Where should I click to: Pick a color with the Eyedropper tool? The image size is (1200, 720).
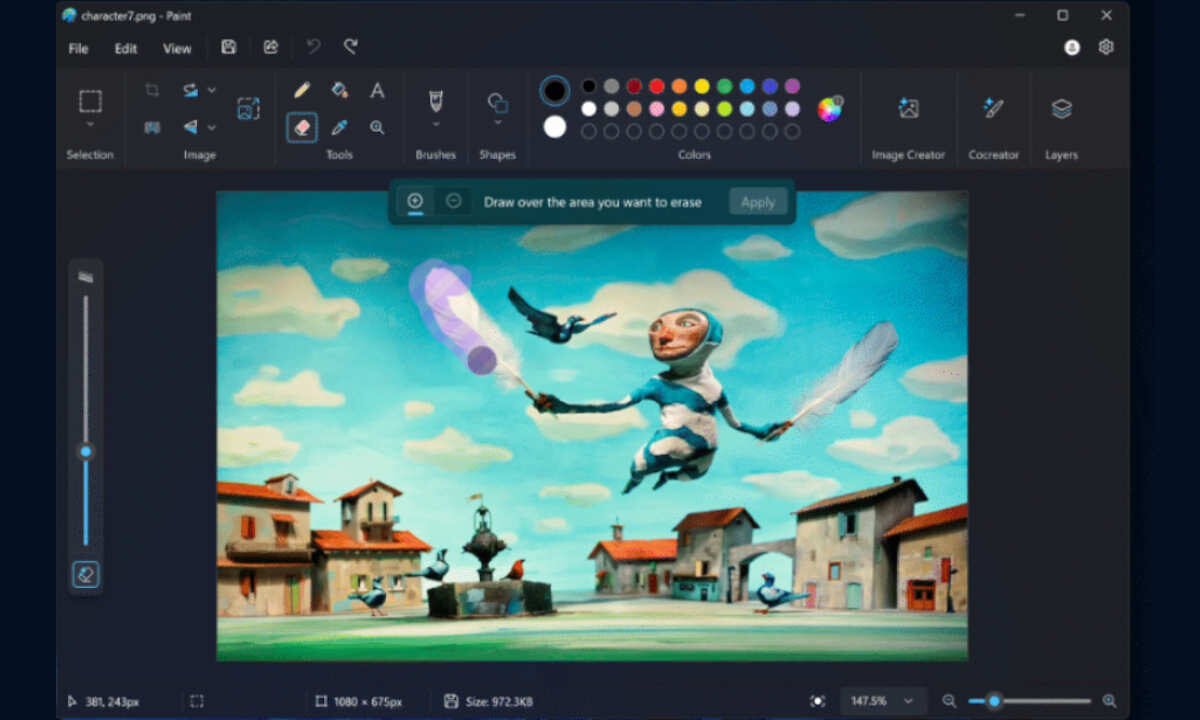pos(339,127)
